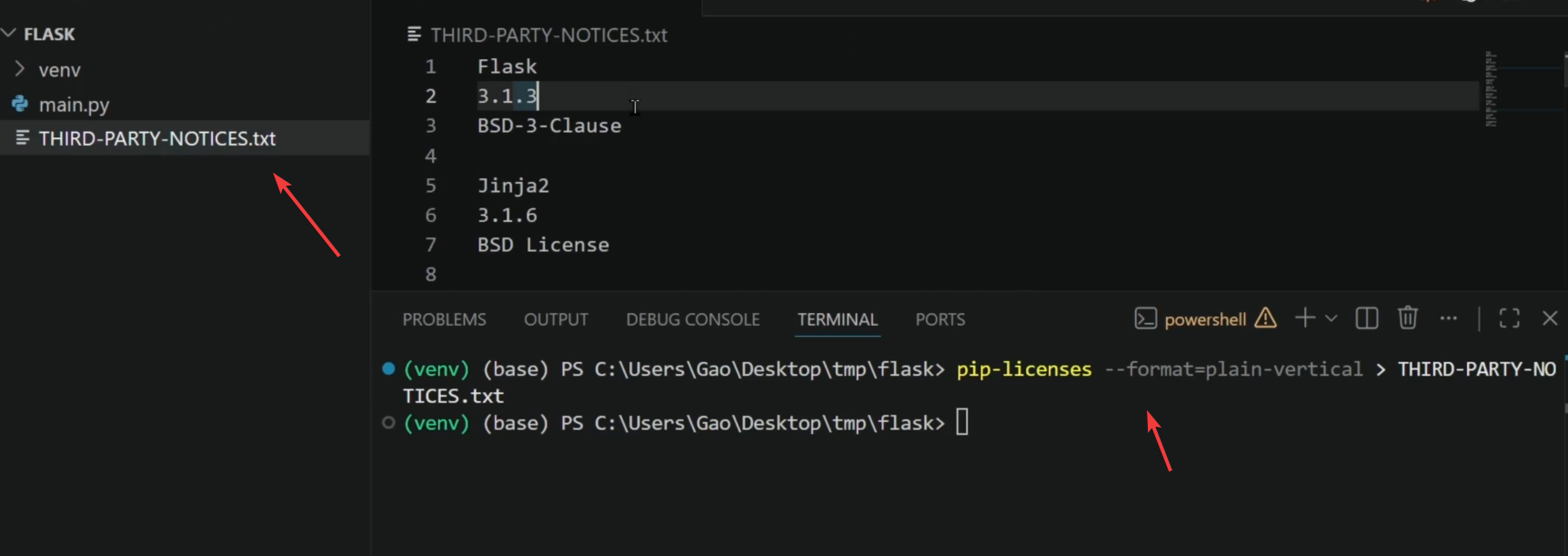Click 'BSD License' on line 7
Image resolution: width=1568 pixels, height=556 pixels.
pyautogui.click(x=543, y=245)
